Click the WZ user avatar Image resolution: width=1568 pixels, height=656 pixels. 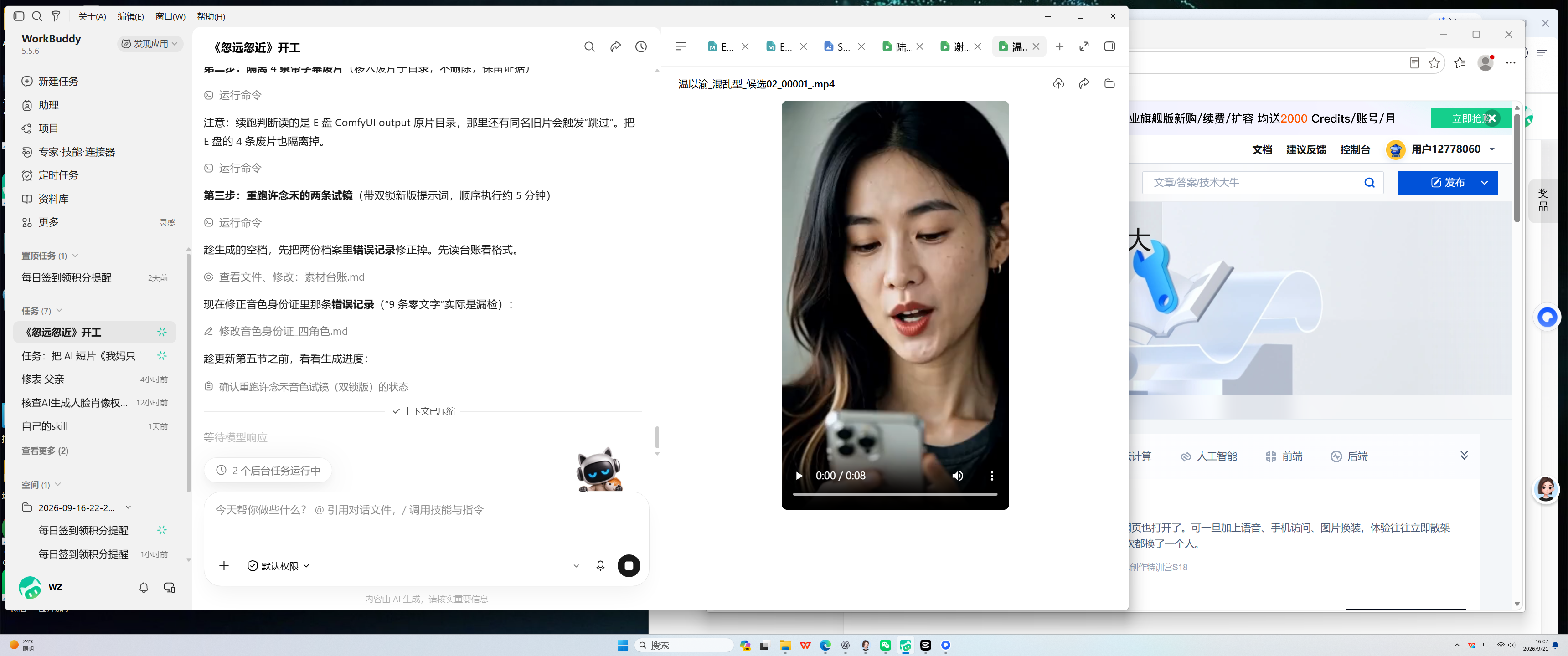30,588
